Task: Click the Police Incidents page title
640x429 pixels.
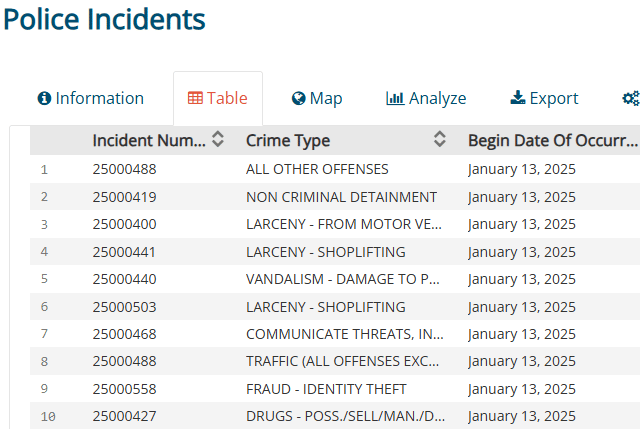Action: point(104,19)
